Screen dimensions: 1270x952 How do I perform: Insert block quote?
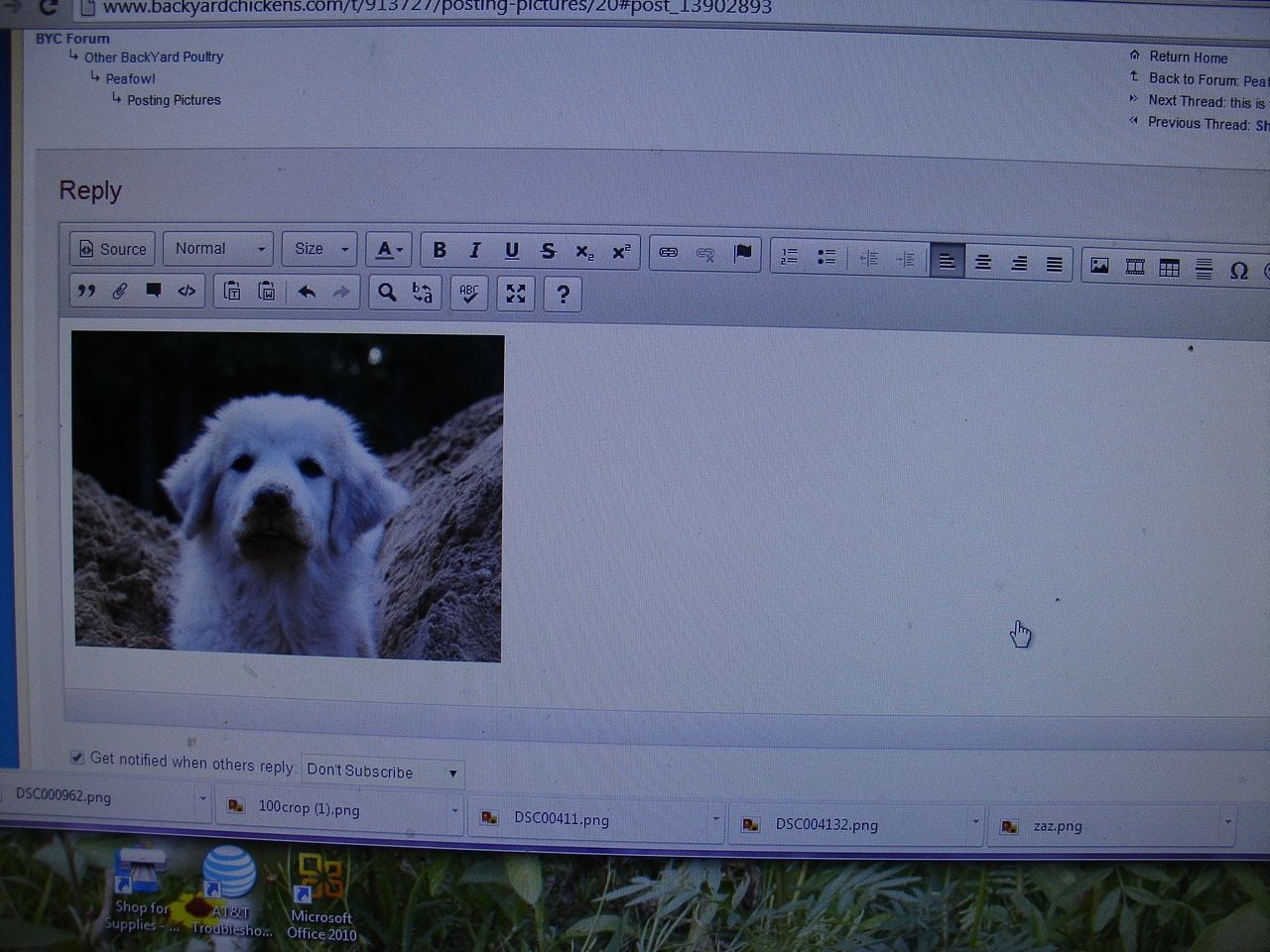coord(86,291)
